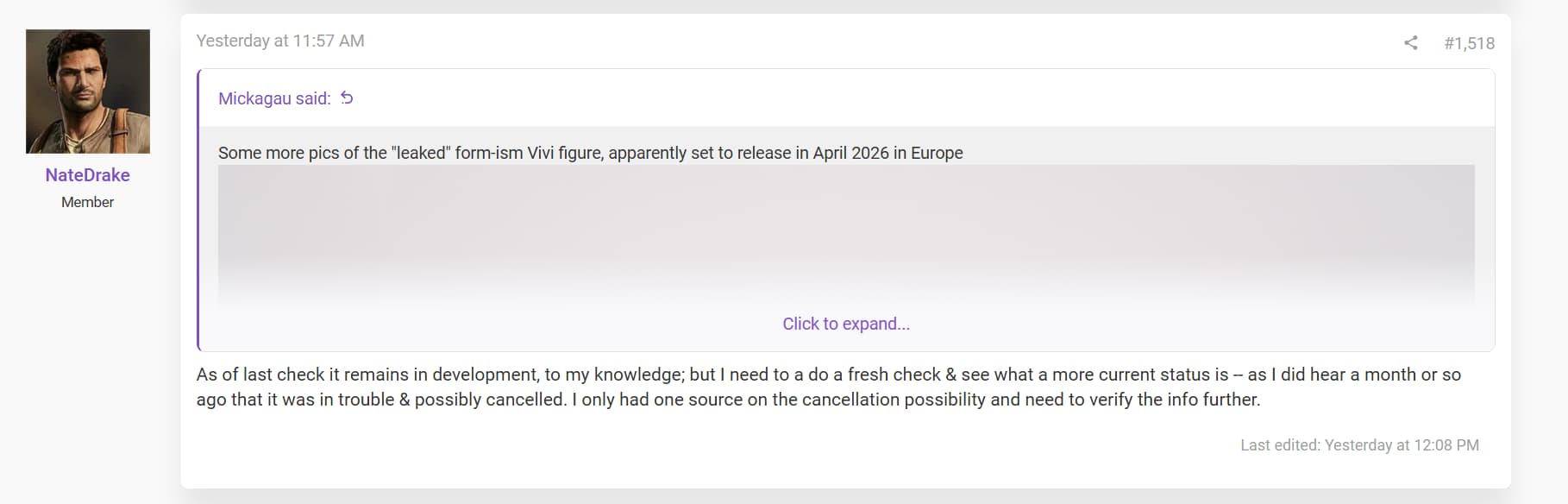This screenshot has height=504, width=1568.
Task: Click the word "leaked" in the quoted text
Action: (421, 153)
